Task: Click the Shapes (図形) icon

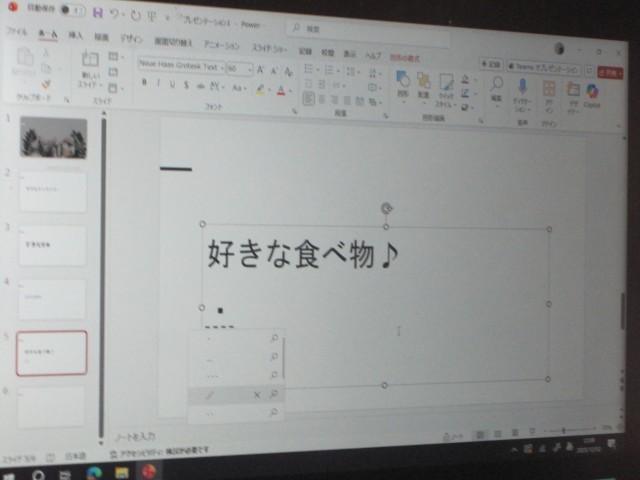Action: tap(402, 83)
